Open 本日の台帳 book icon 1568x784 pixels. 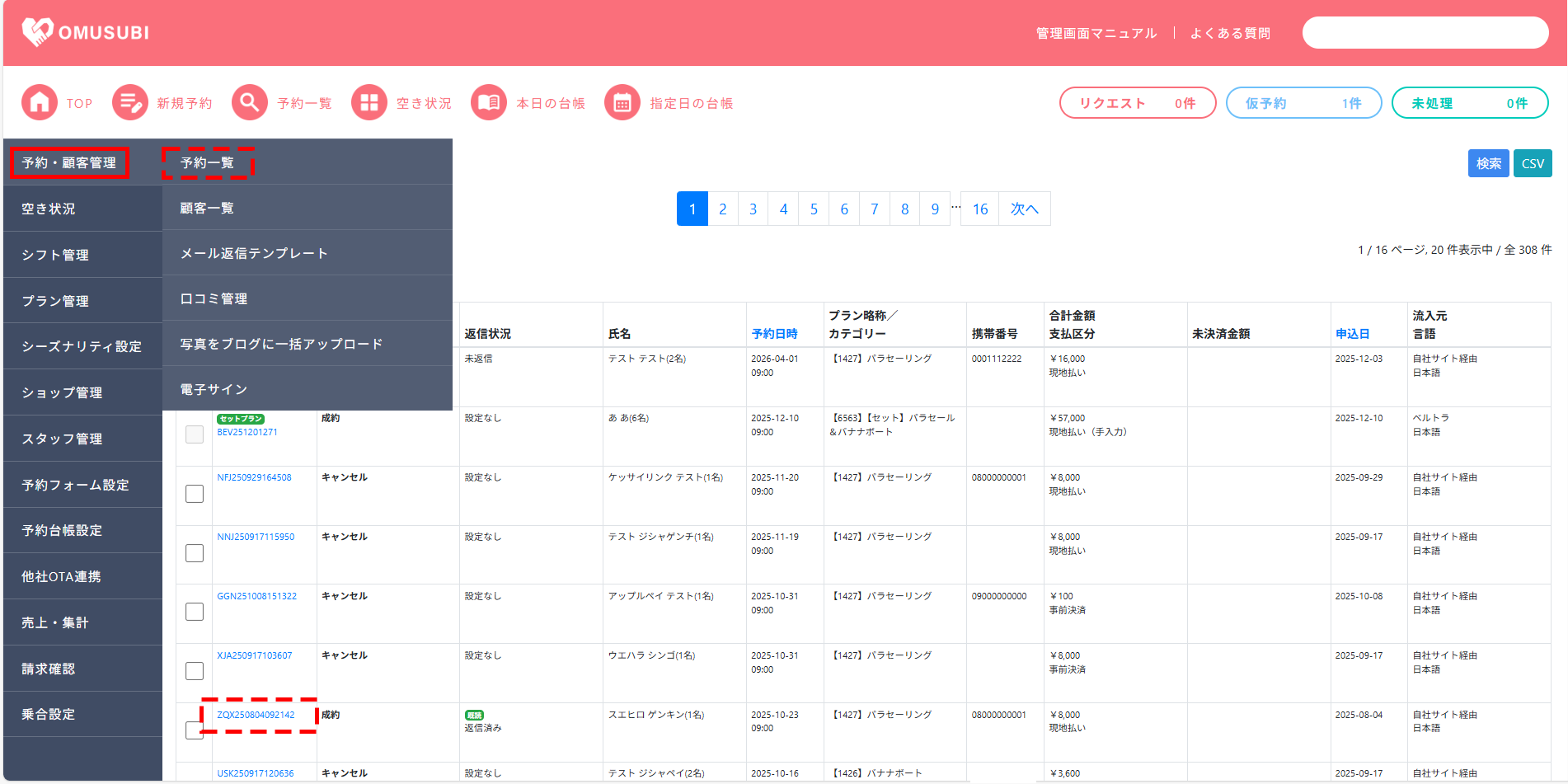point(489,103)
